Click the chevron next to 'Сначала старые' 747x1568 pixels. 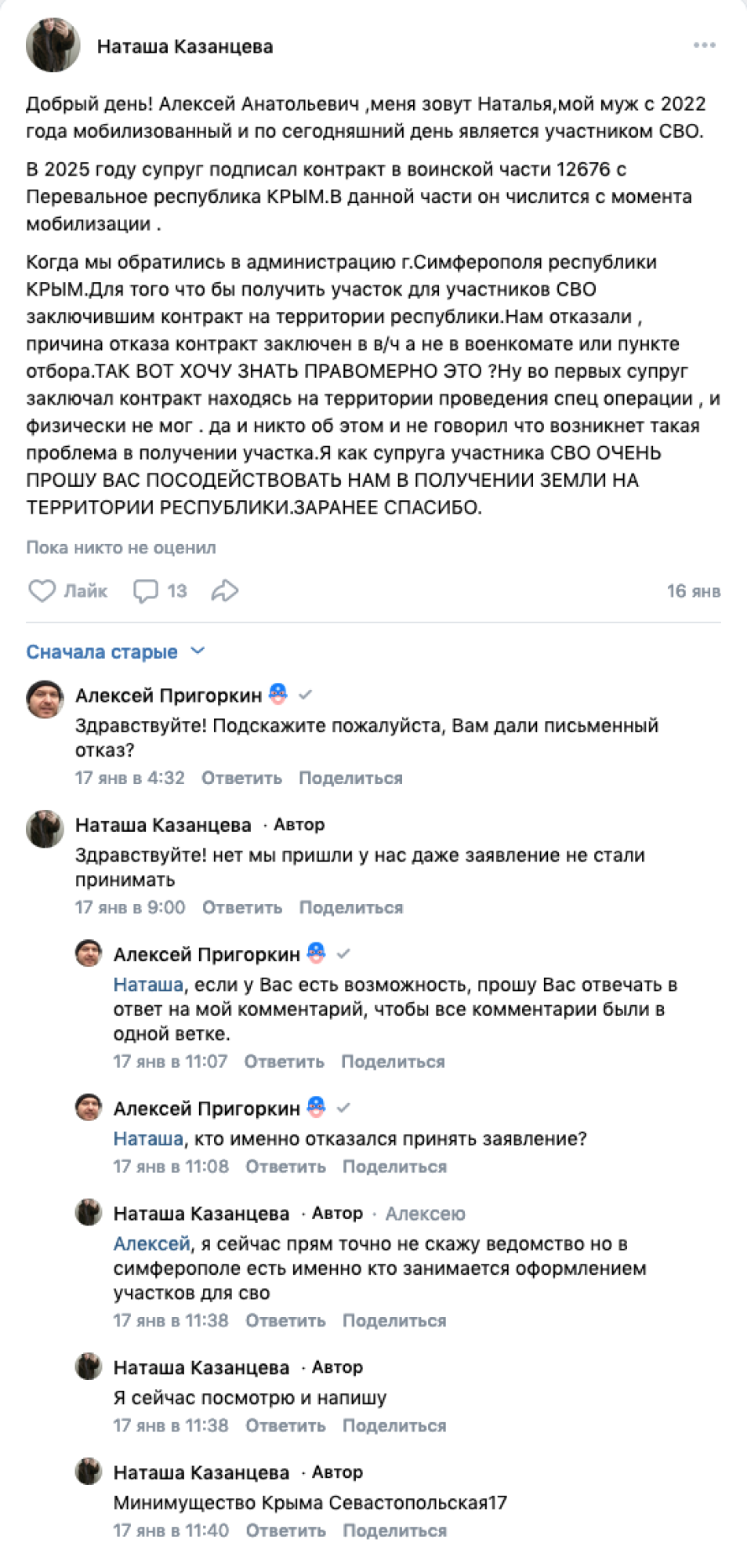198,652
